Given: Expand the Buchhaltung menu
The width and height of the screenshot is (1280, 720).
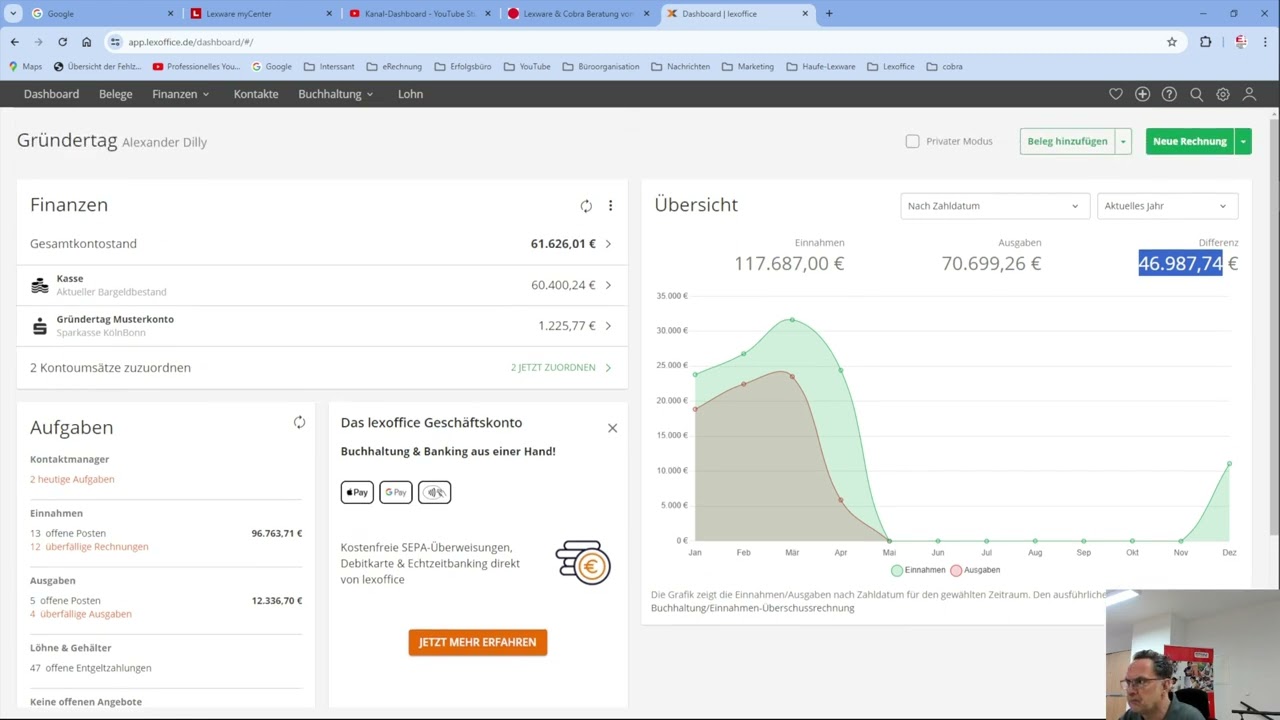Looking at the screenshot, I should coord(336,94).
